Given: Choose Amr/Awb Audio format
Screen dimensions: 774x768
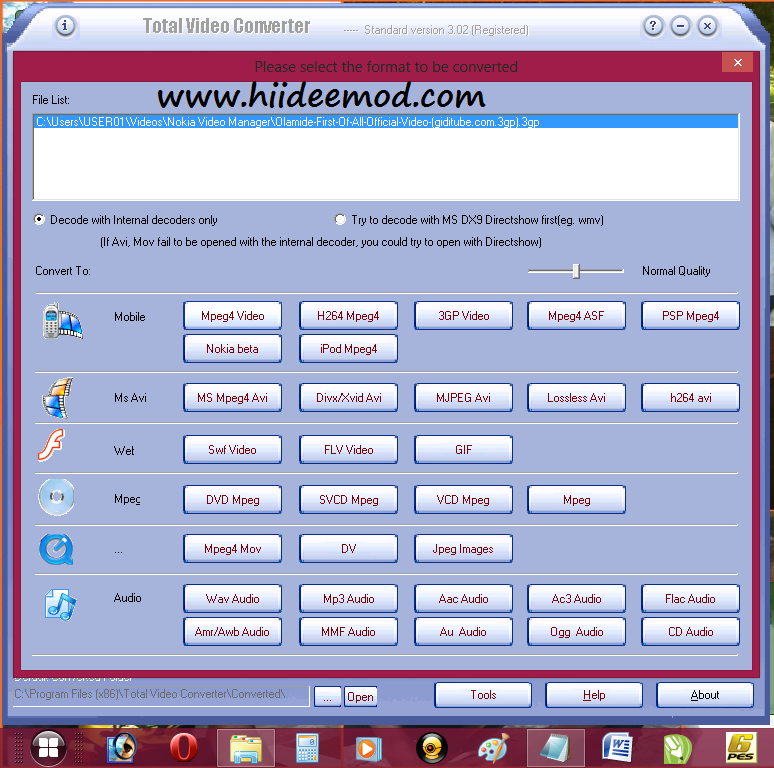Looking at the screenshot, I should 232,632.
